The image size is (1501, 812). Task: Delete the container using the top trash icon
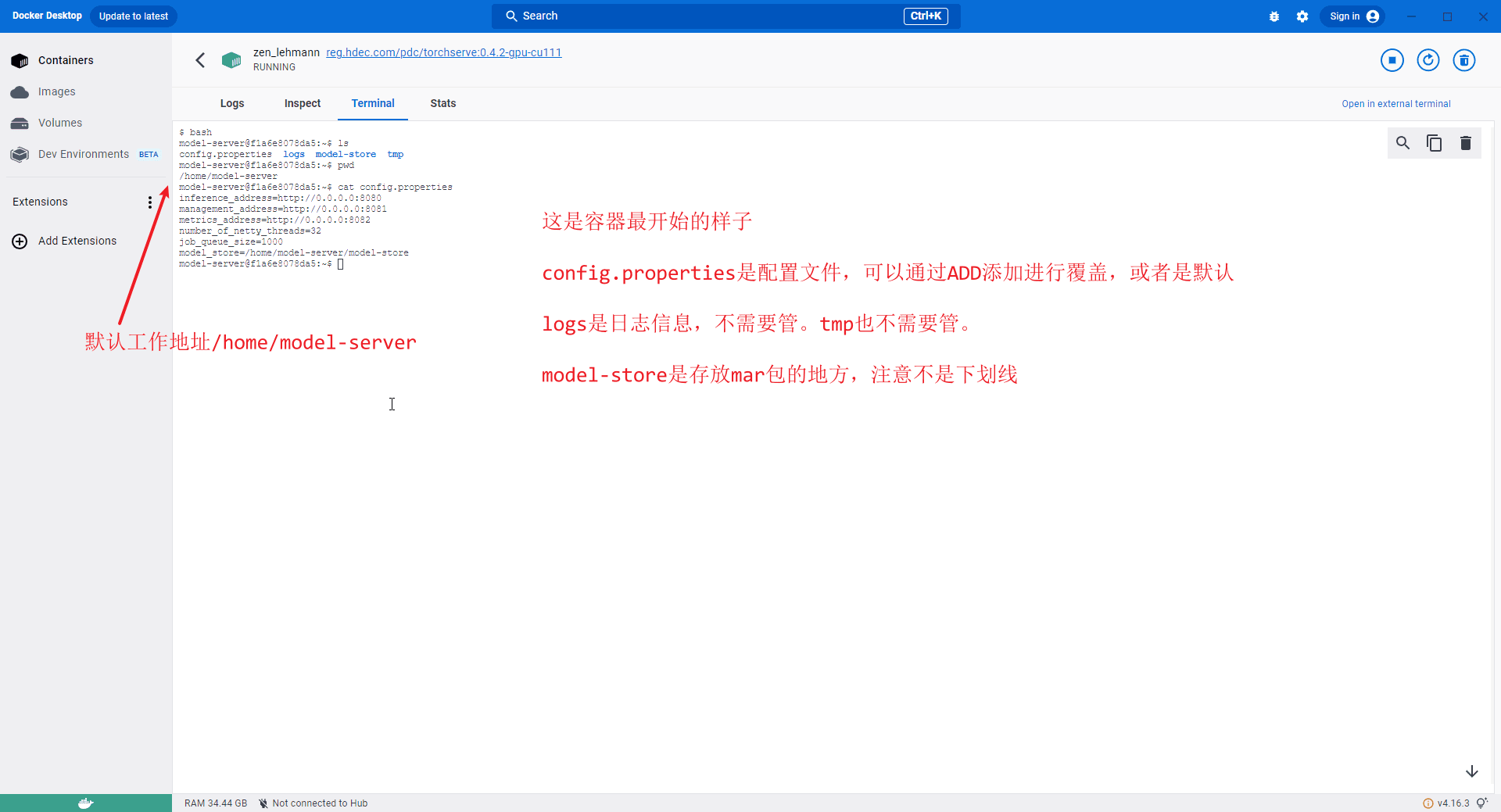click(1463, 60)
